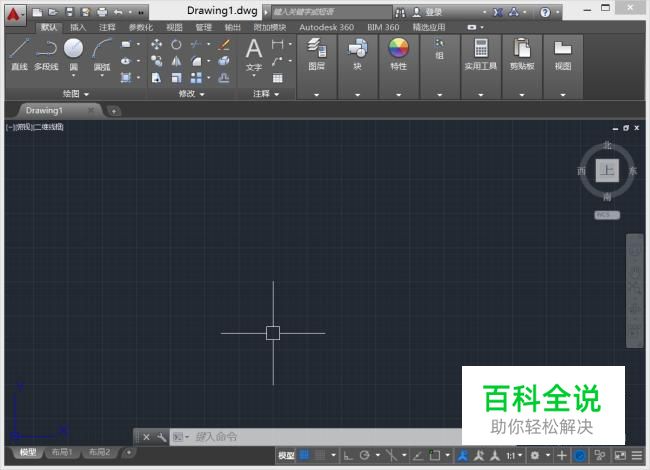Screen dimensions: 650x470
Task: Click the Erase pencil-eraser icon
Action: [223, 44]
